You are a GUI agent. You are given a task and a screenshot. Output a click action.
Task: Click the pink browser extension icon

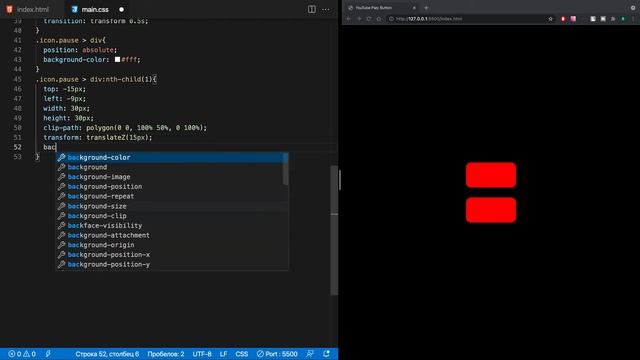pos(573,19)
